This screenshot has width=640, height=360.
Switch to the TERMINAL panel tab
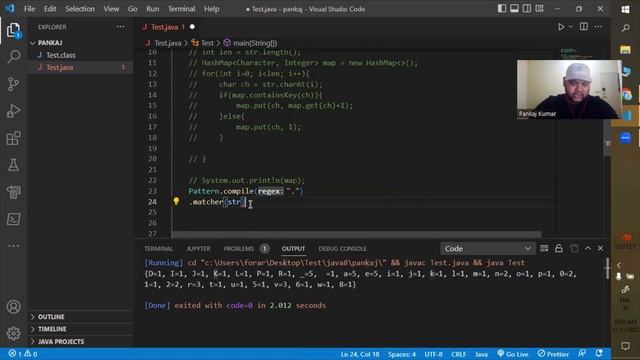point(158,249)
